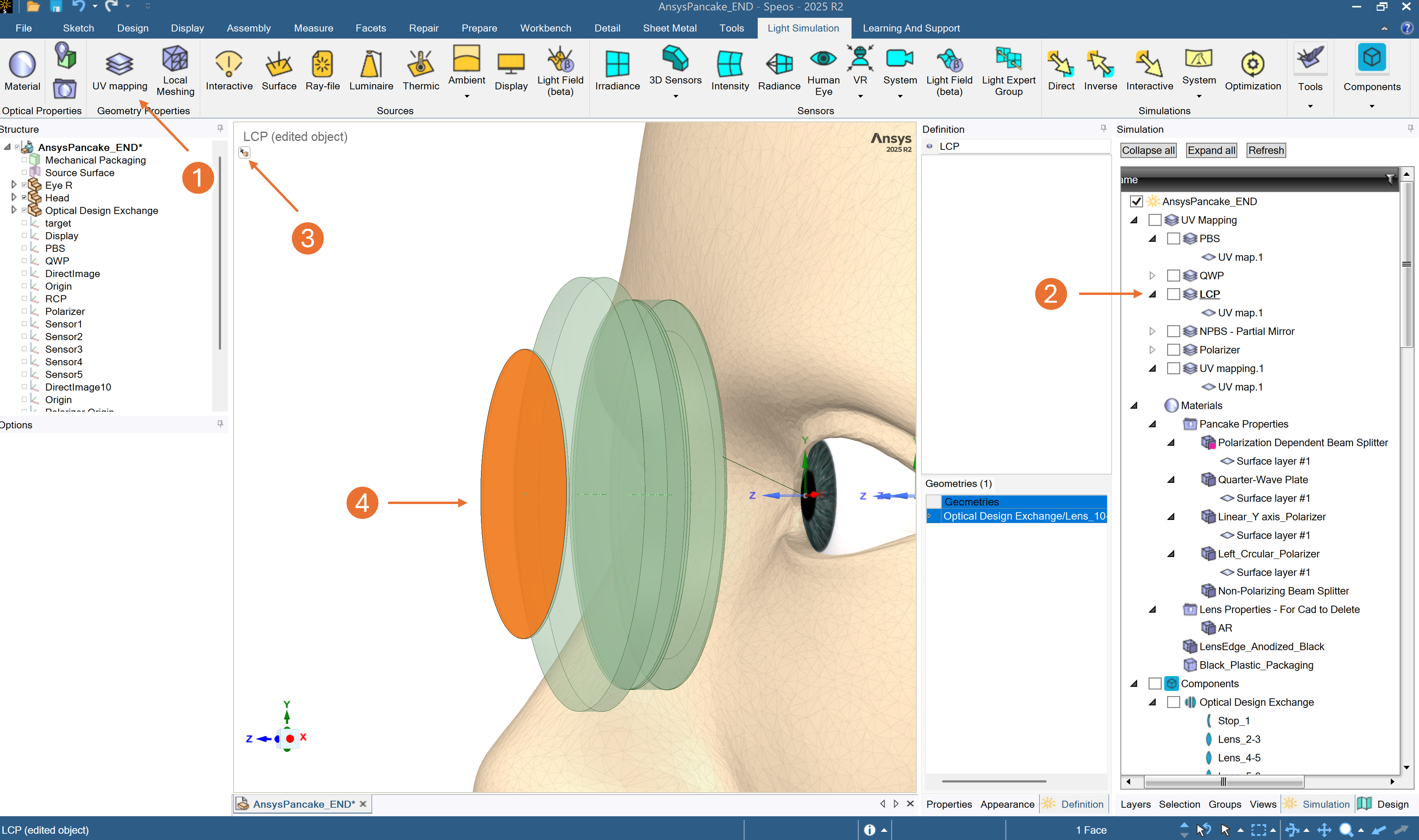Screen dimensions: 1419x840
Task: Click the Refresh button
Action: [x=1266, y=151]
